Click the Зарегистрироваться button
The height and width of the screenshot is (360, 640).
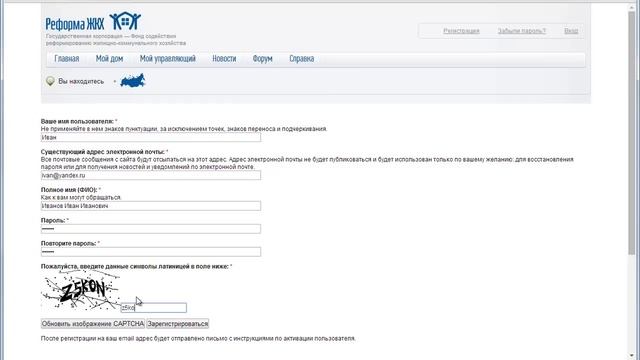(178, 324)
